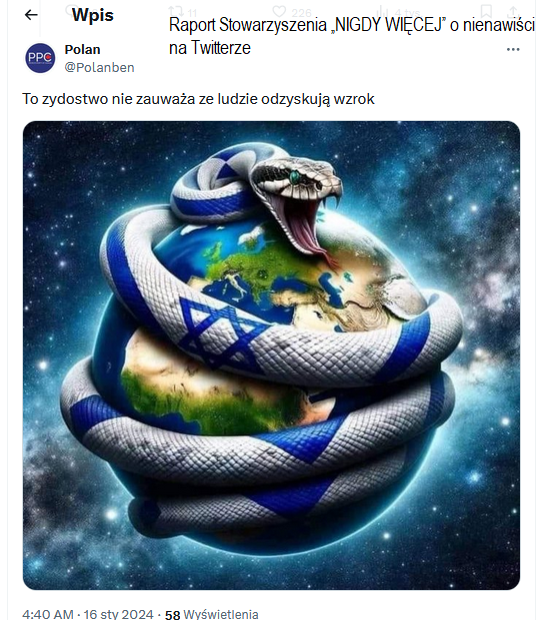Open the attached image in full view
Screen dimensions: 545x623
coord(272,356)
